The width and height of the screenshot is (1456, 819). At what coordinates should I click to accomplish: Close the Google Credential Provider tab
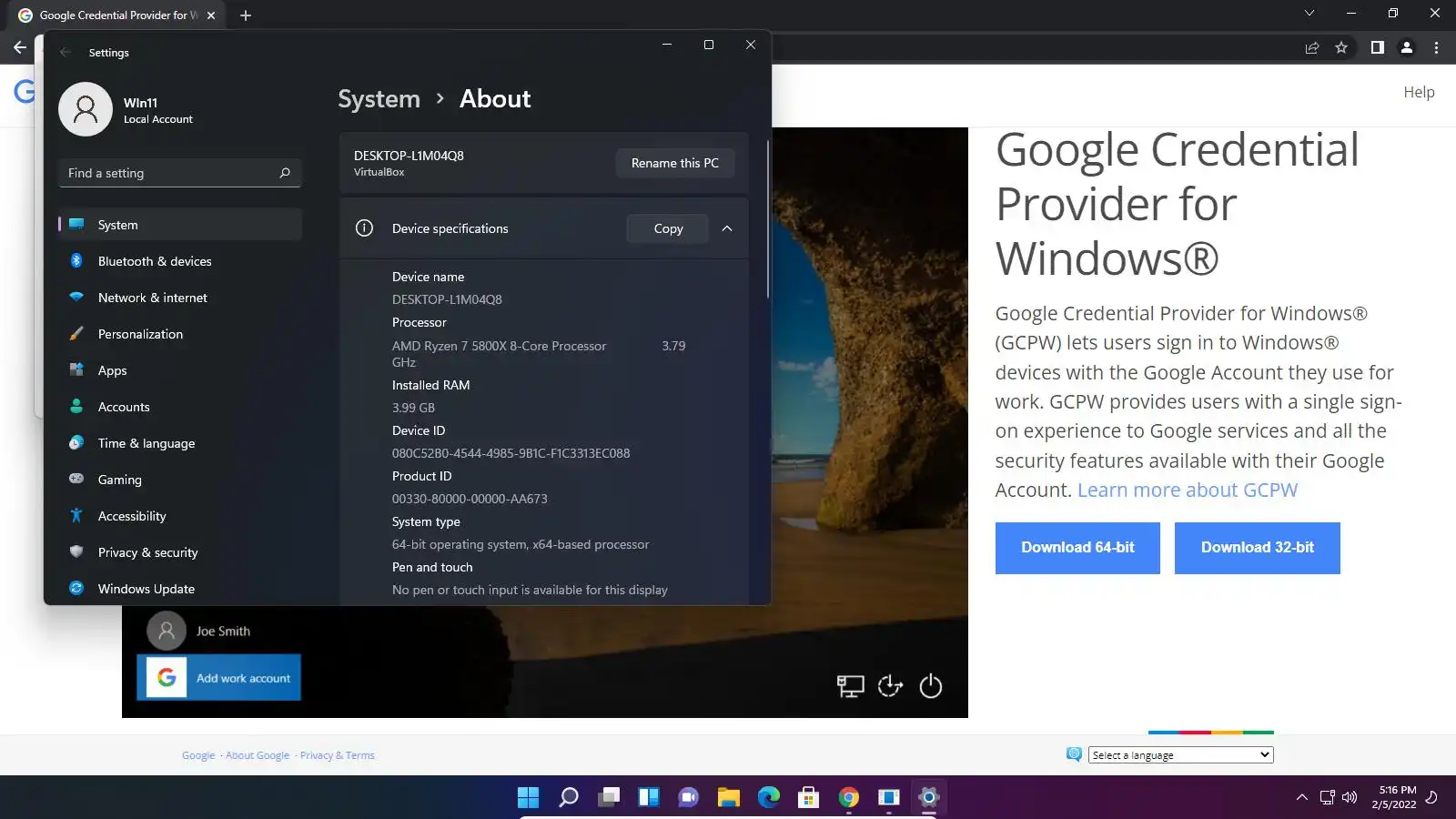(x=211, y=15)
